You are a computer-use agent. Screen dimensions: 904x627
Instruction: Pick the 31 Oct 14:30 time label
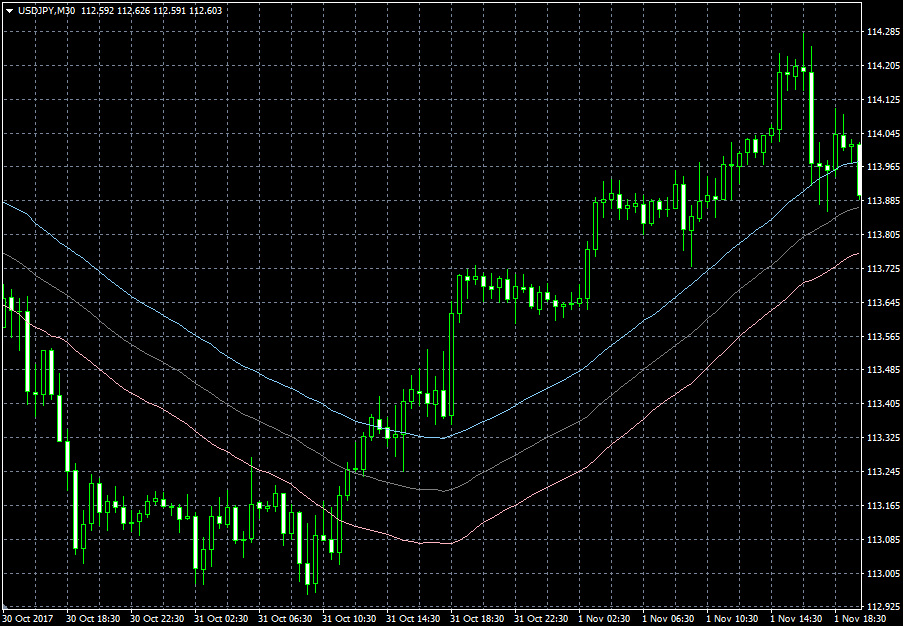(x=413, y=618)
